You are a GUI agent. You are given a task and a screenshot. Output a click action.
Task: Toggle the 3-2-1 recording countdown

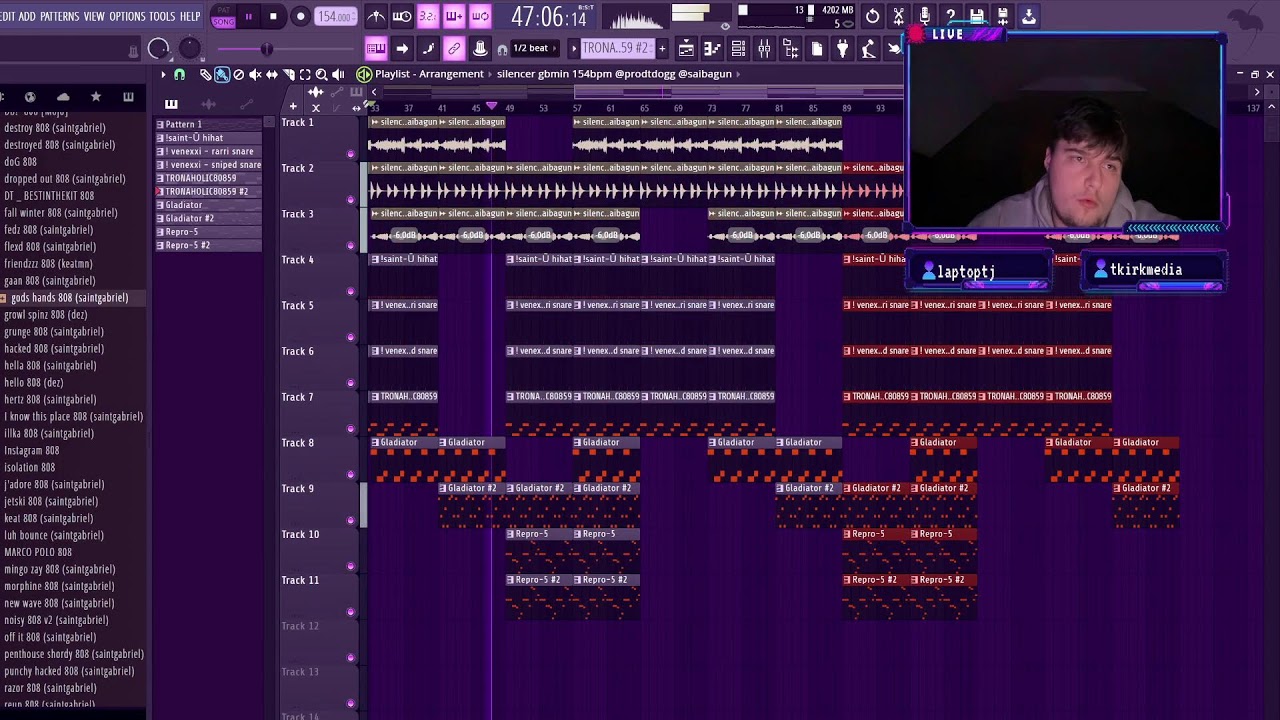click(428, 16)
